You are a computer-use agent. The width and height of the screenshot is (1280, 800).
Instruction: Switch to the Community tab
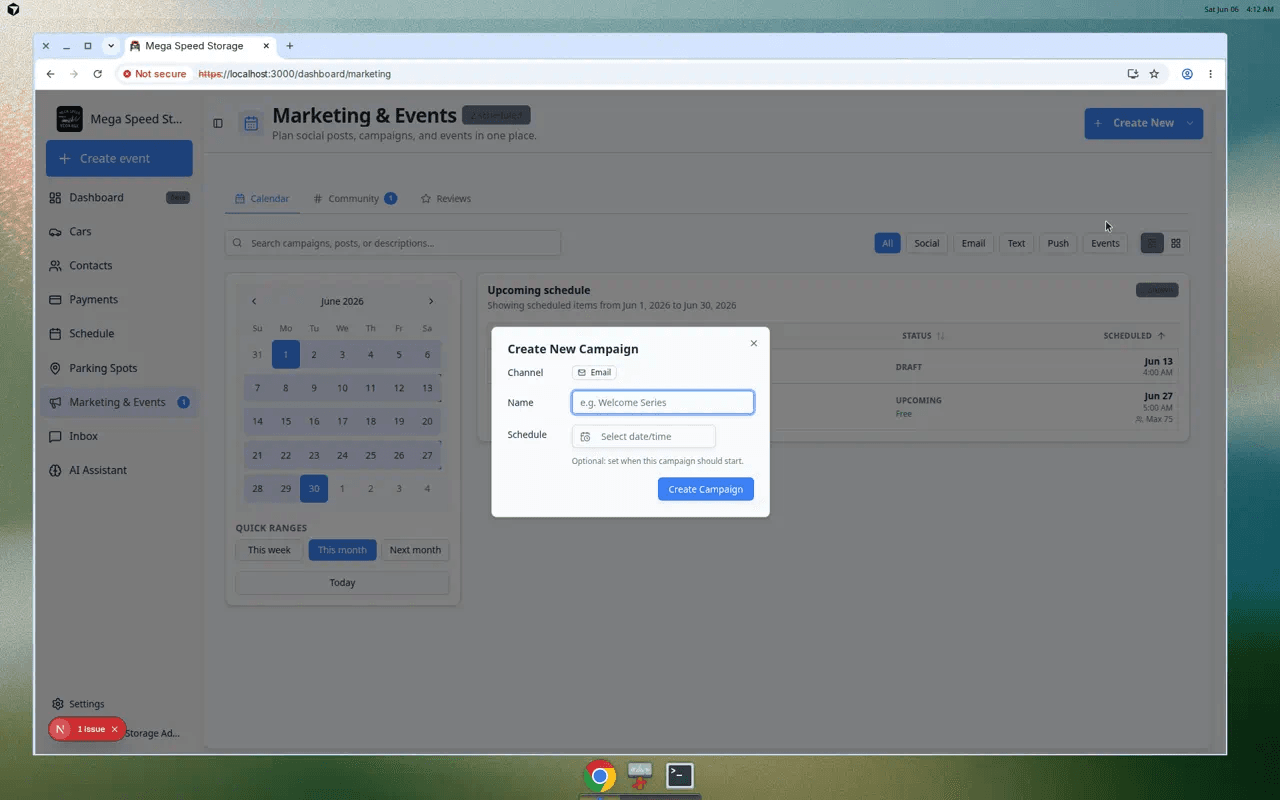click(355, 199)
